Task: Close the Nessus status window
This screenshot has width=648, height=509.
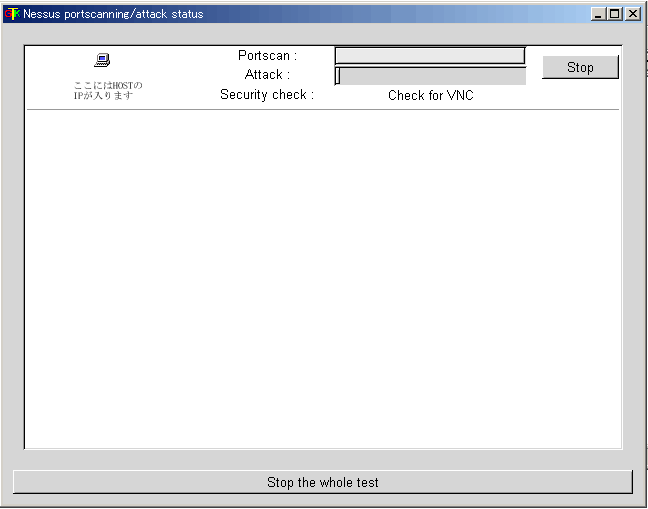Action: (x=633, y=14)
